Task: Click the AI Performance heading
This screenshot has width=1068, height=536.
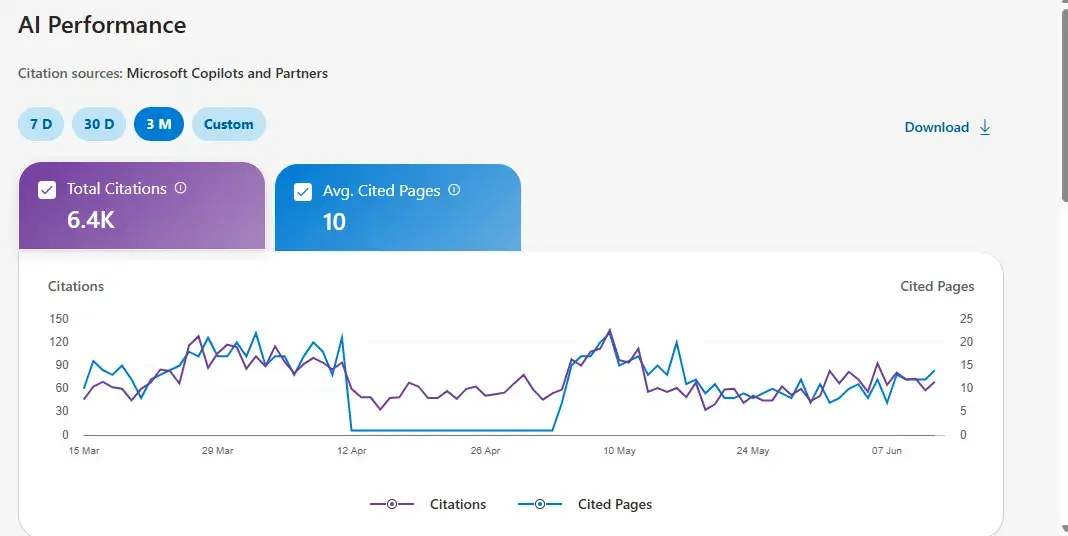Action: pos(102,25)
